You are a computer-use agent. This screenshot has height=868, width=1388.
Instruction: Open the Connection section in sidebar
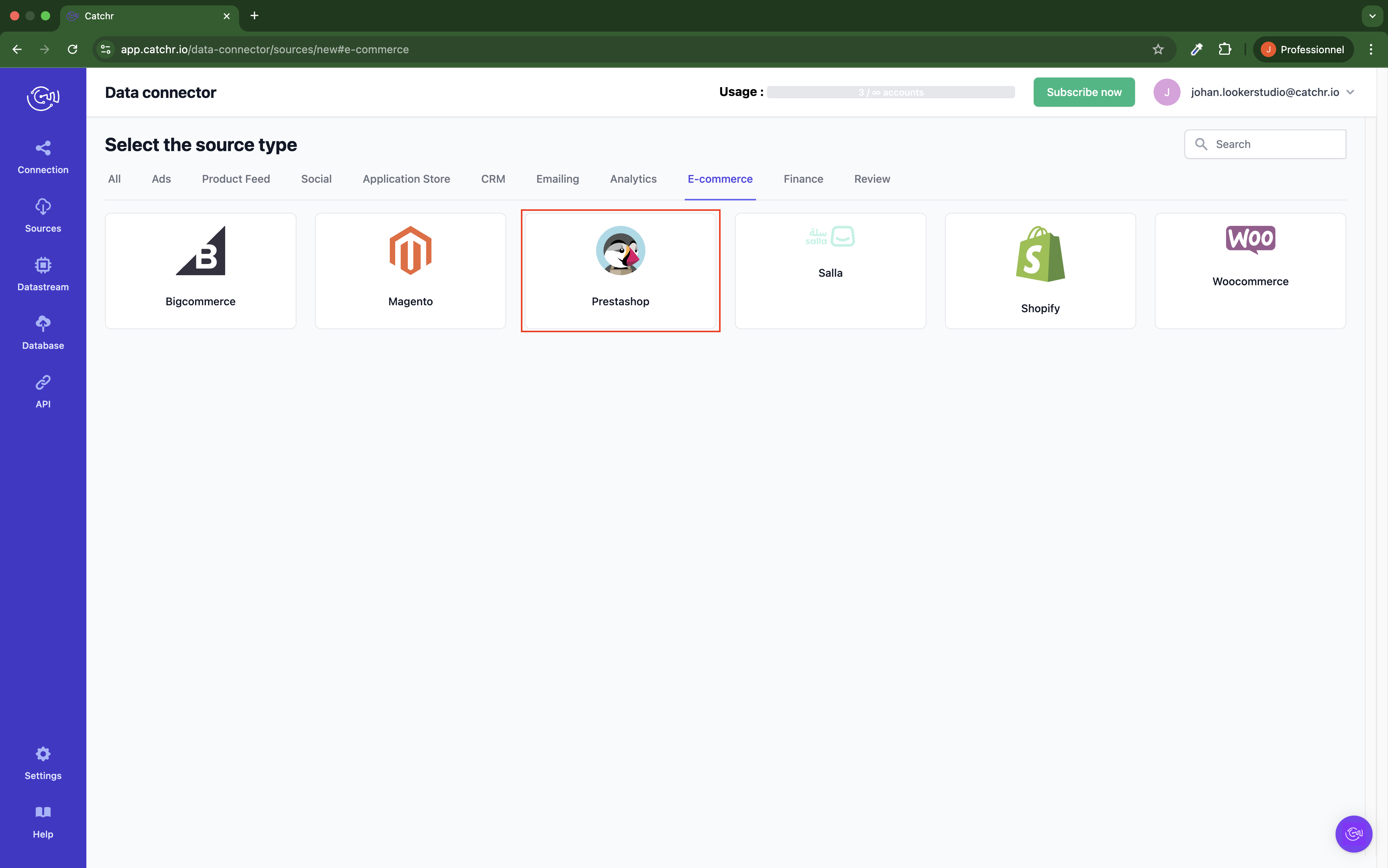coord(43,157)
